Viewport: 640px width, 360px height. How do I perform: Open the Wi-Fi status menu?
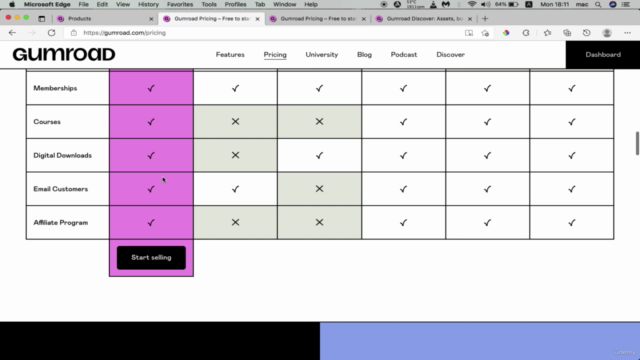(472, 4)
